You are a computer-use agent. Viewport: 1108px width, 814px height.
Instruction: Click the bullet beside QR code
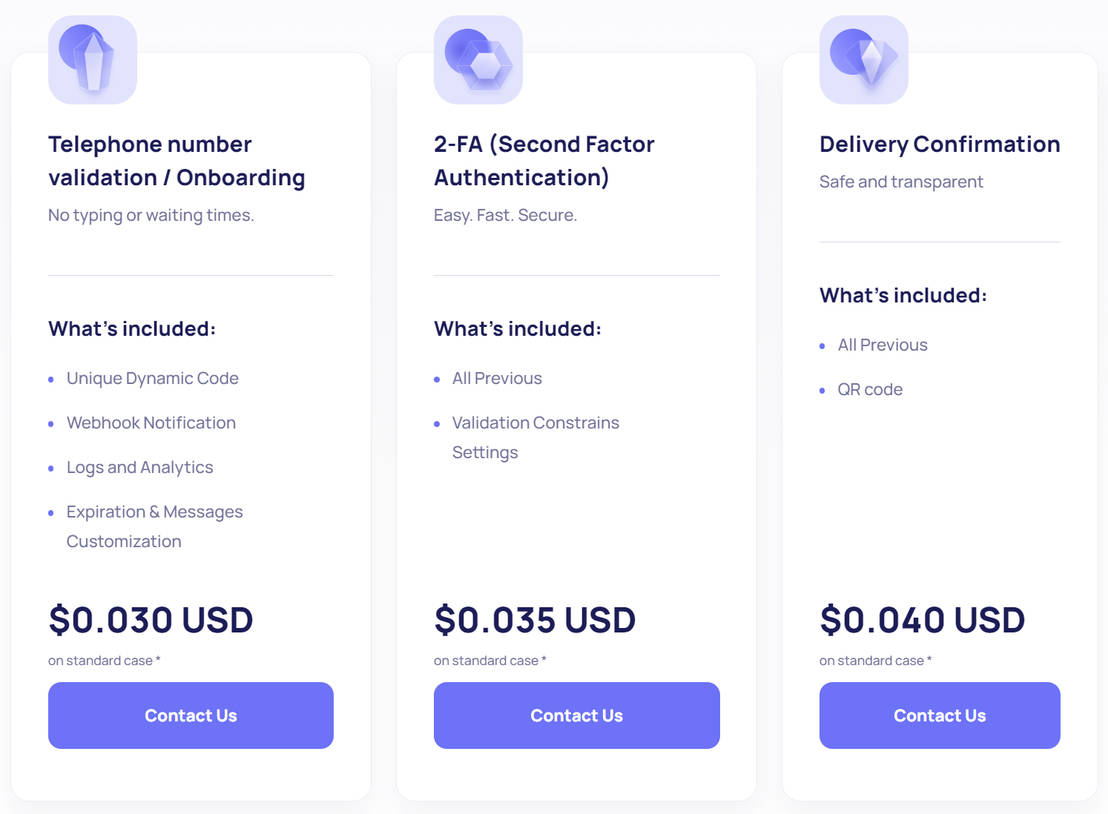(823, 389)
